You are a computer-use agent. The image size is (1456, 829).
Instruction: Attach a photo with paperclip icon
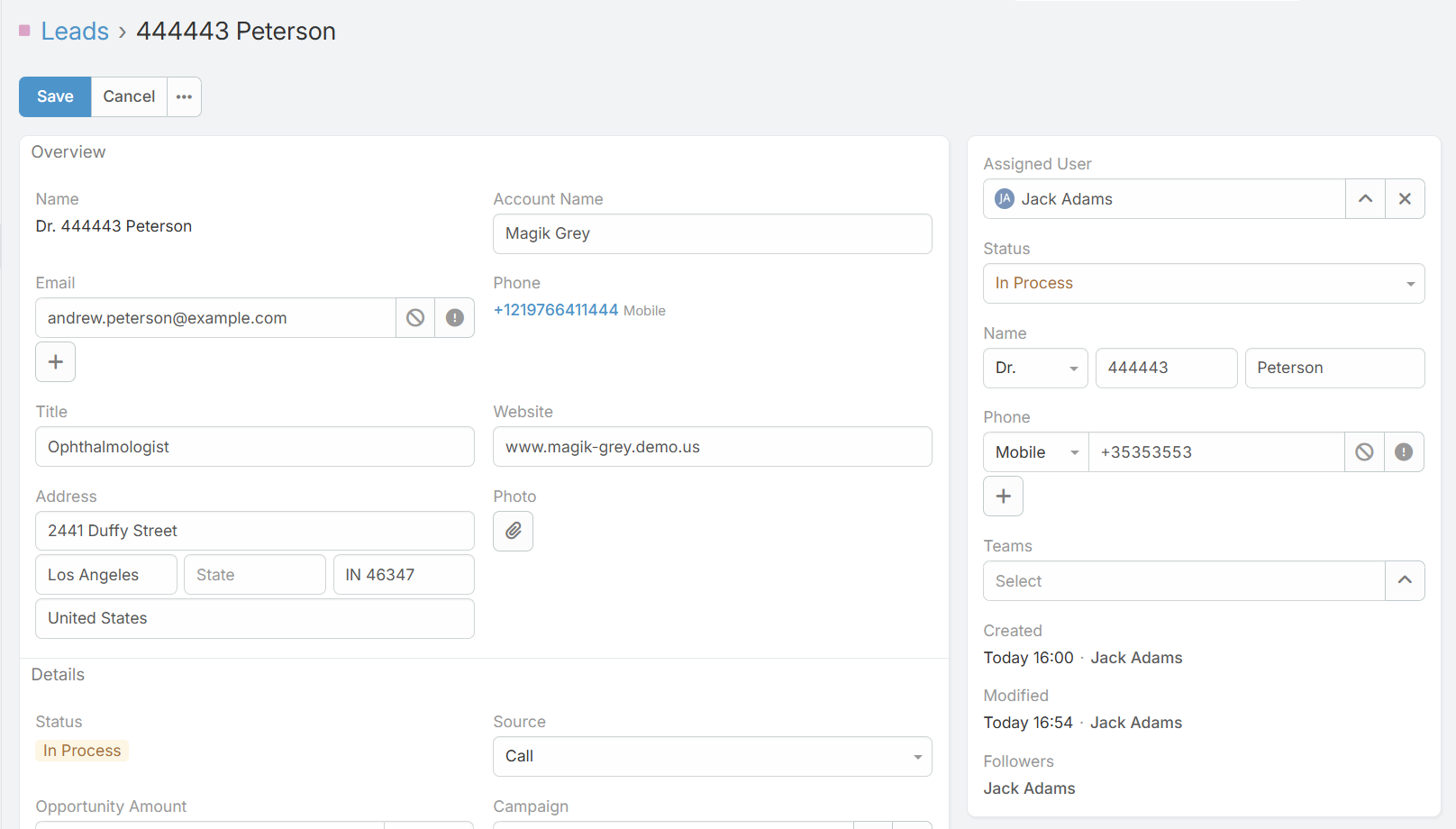513,531
